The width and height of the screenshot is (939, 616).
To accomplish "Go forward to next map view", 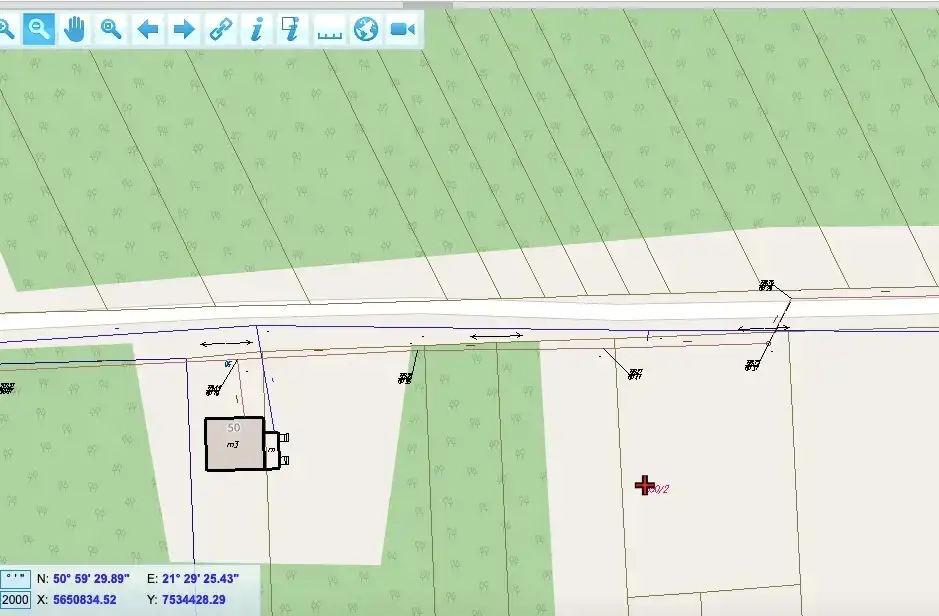I will tap(184, 29).
